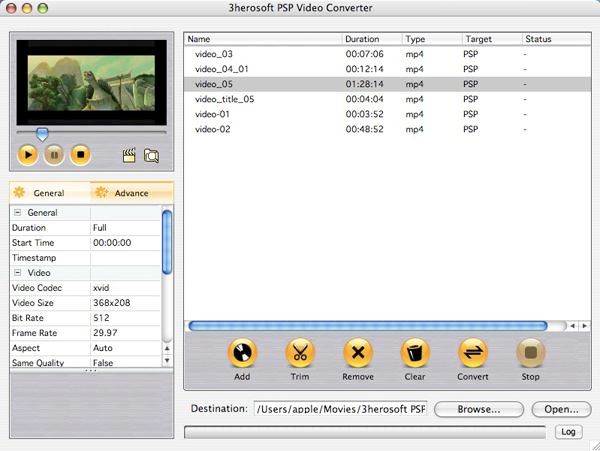The height and width of the screenshot is (451, 600).
Task: Select video_title_05 in the file list
Action: 224,99
